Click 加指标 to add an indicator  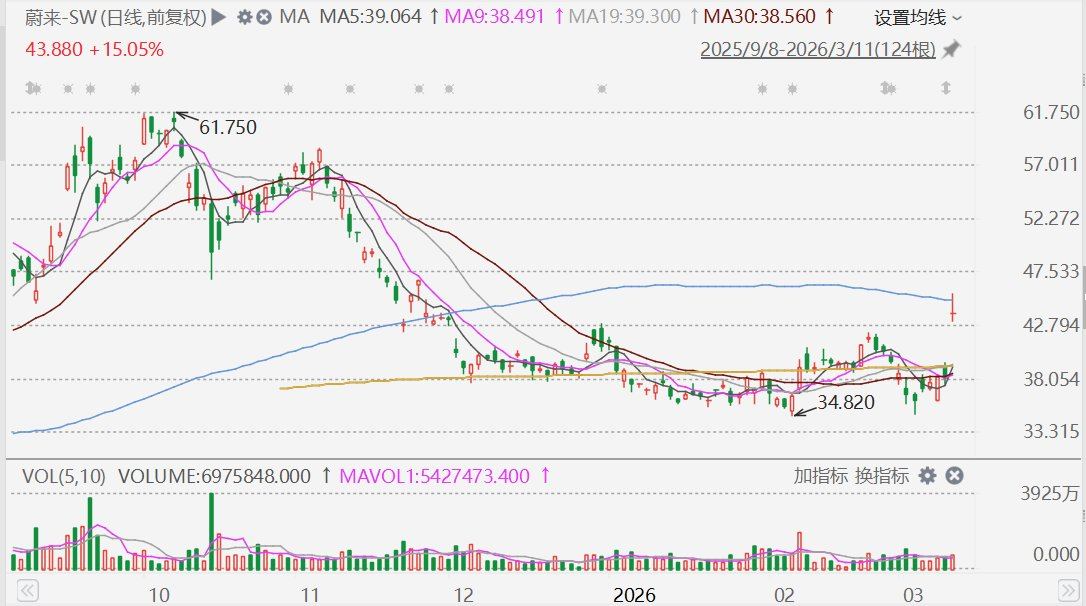[821, 476]
